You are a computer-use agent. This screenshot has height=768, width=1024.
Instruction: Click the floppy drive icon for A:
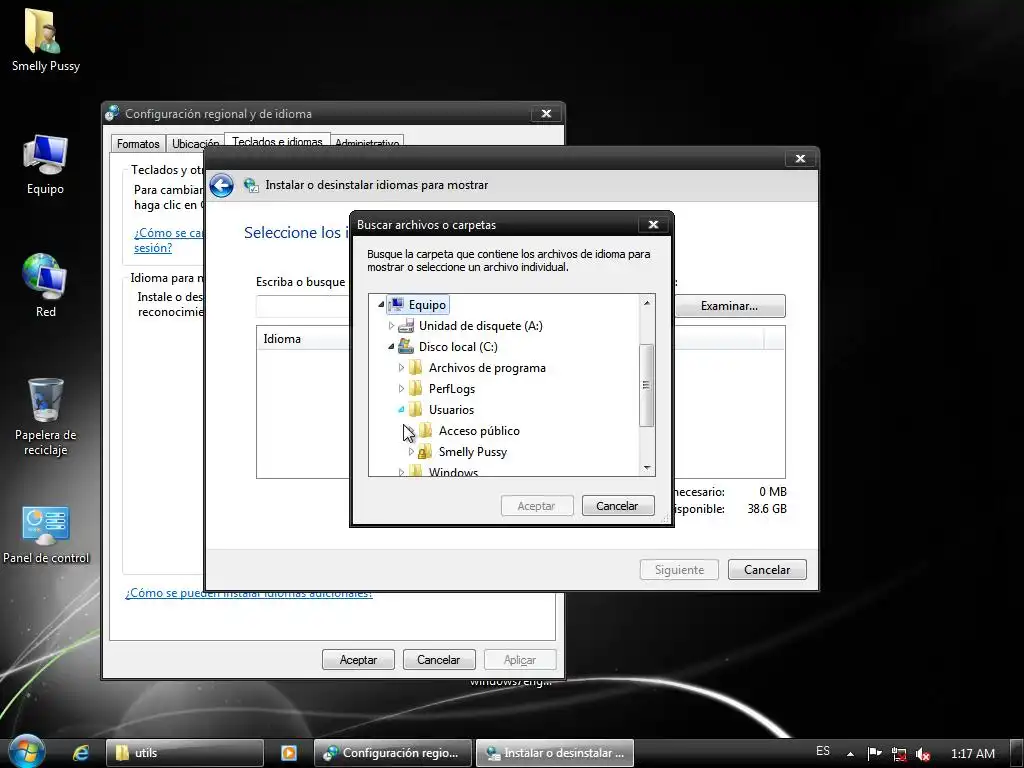tap(406, 326)
